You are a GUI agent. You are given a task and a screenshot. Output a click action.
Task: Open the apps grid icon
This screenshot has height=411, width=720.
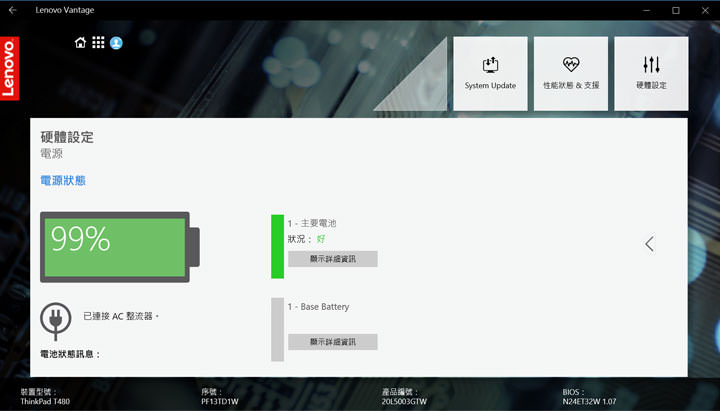click(98, 43)
